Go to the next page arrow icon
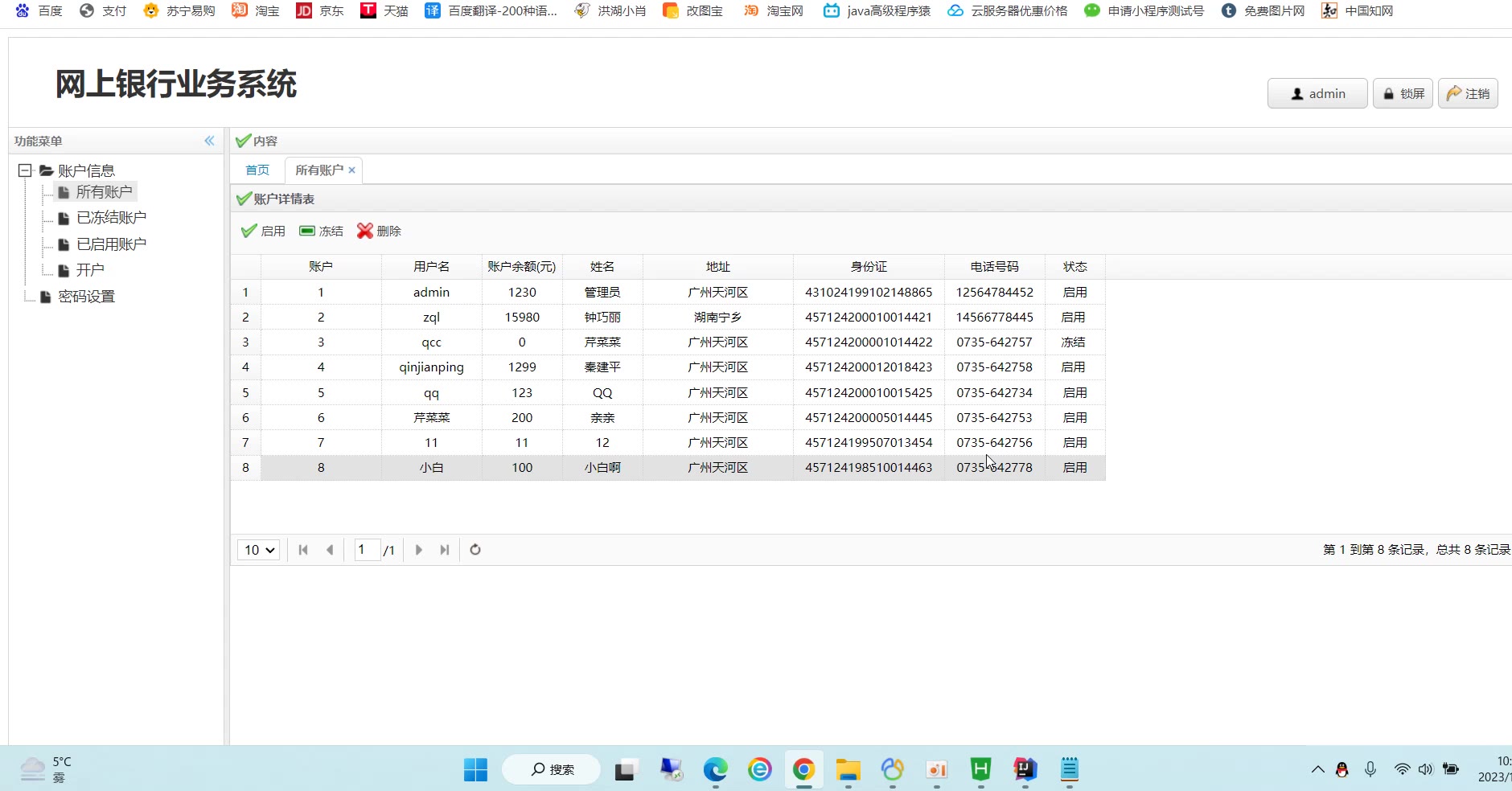Viewport: 1512px width, 791px height. [x=418, y=550]
